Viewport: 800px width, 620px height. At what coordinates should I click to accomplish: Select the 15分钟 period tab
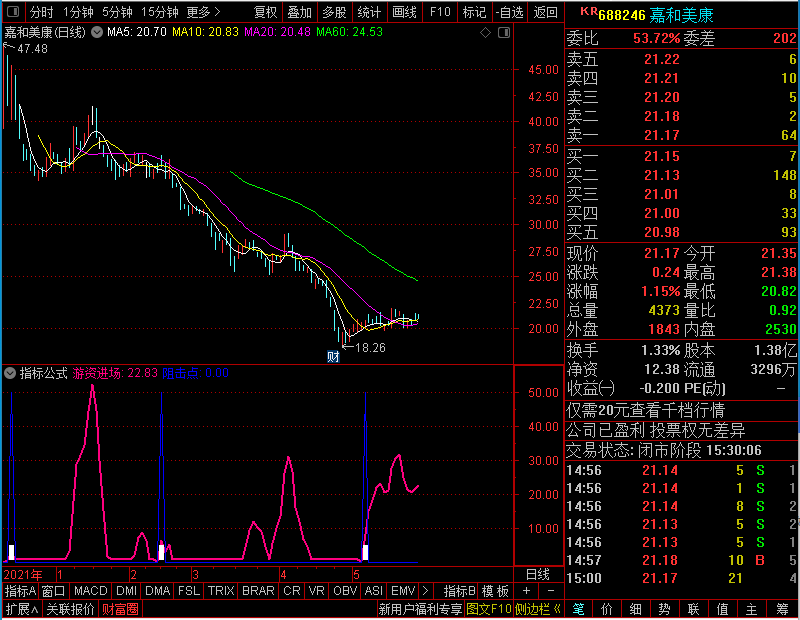click(160, 12)
